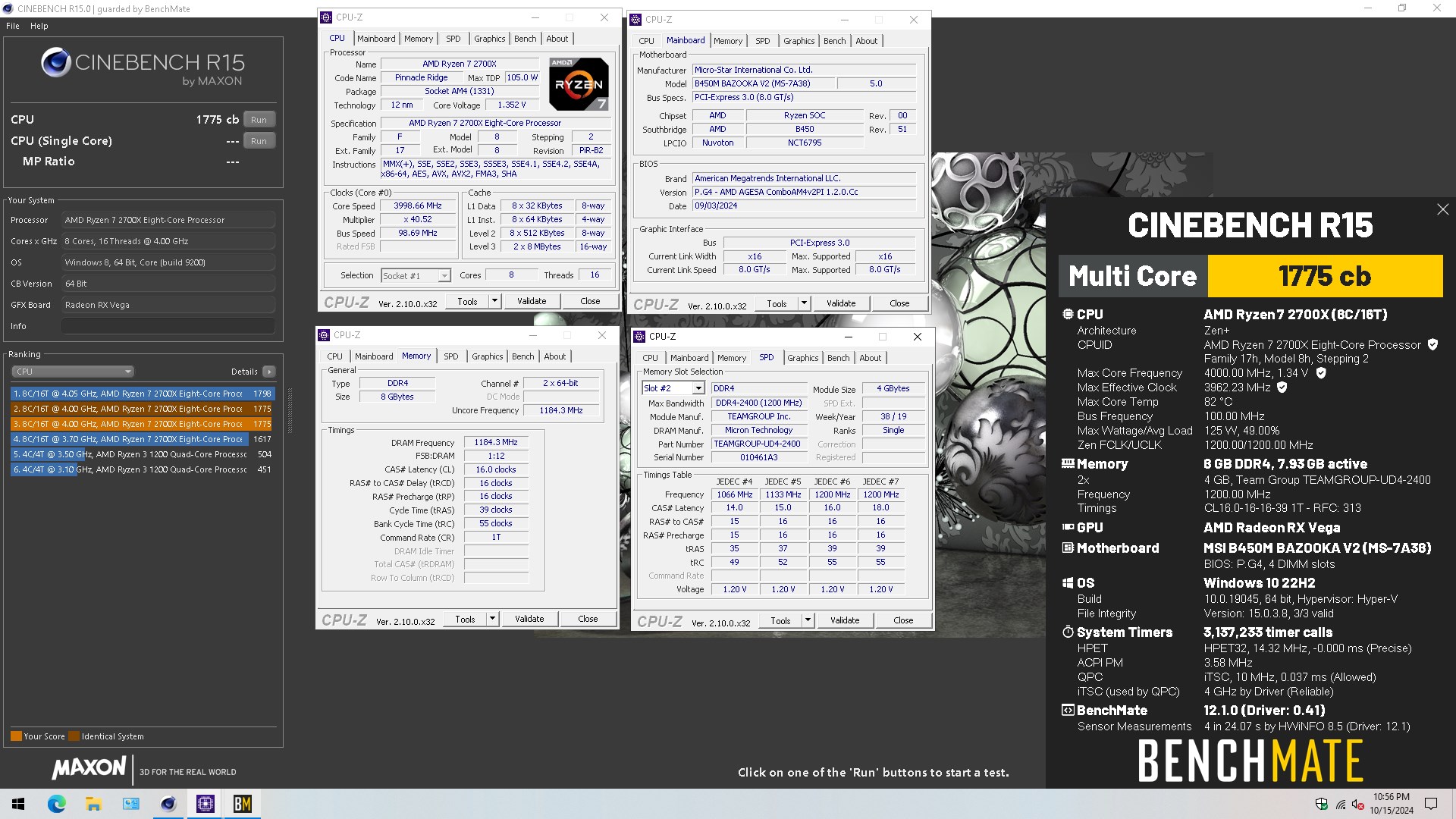
Task: Click Close button in the Mainboard window
Action: (899, 303)
